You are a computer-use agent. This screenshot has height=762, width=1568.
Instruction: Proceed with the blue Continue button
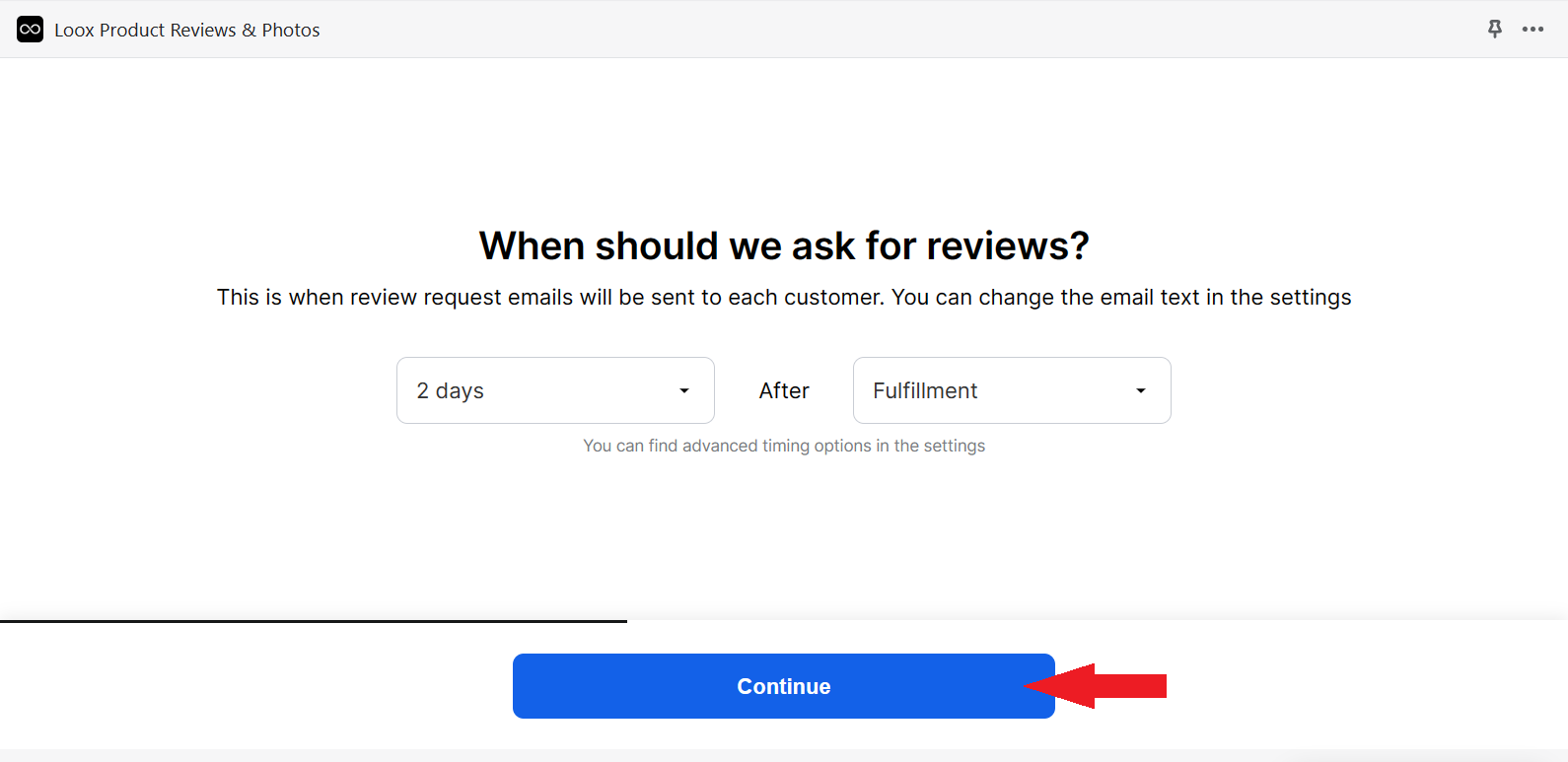784,686
